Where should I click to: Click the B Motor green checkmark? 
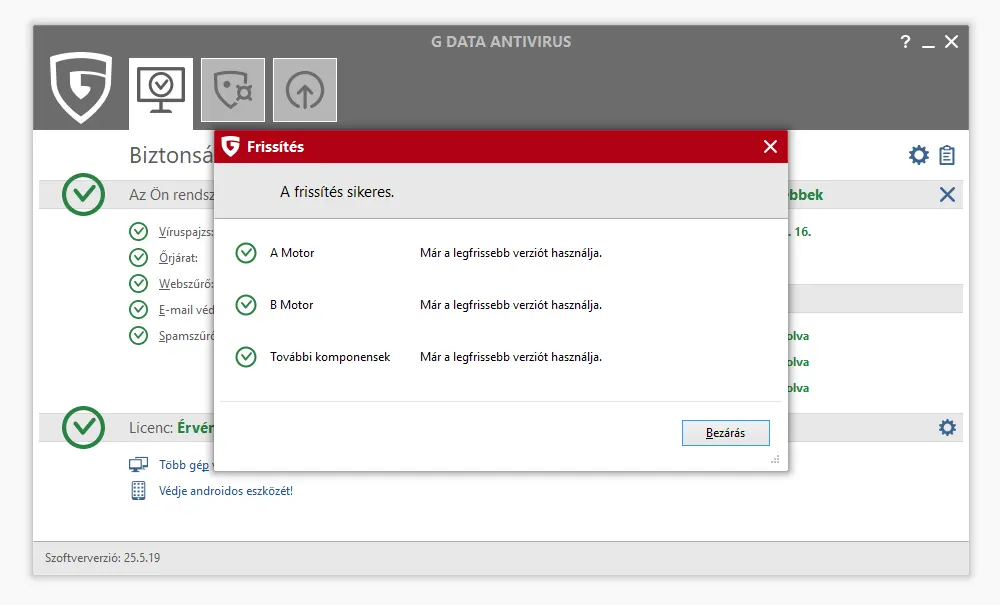(246, 305)
